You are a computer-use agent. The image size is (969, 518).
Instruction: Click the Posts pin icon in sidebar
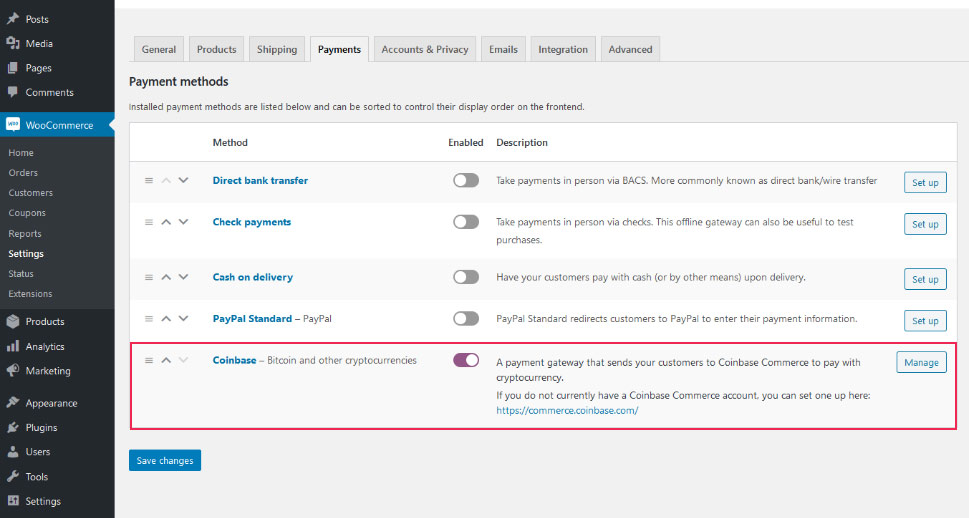tap(13, 19)
